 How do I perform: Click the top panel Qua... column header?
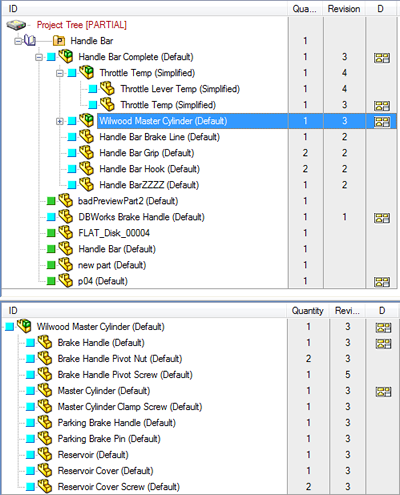tap(305, 9)
